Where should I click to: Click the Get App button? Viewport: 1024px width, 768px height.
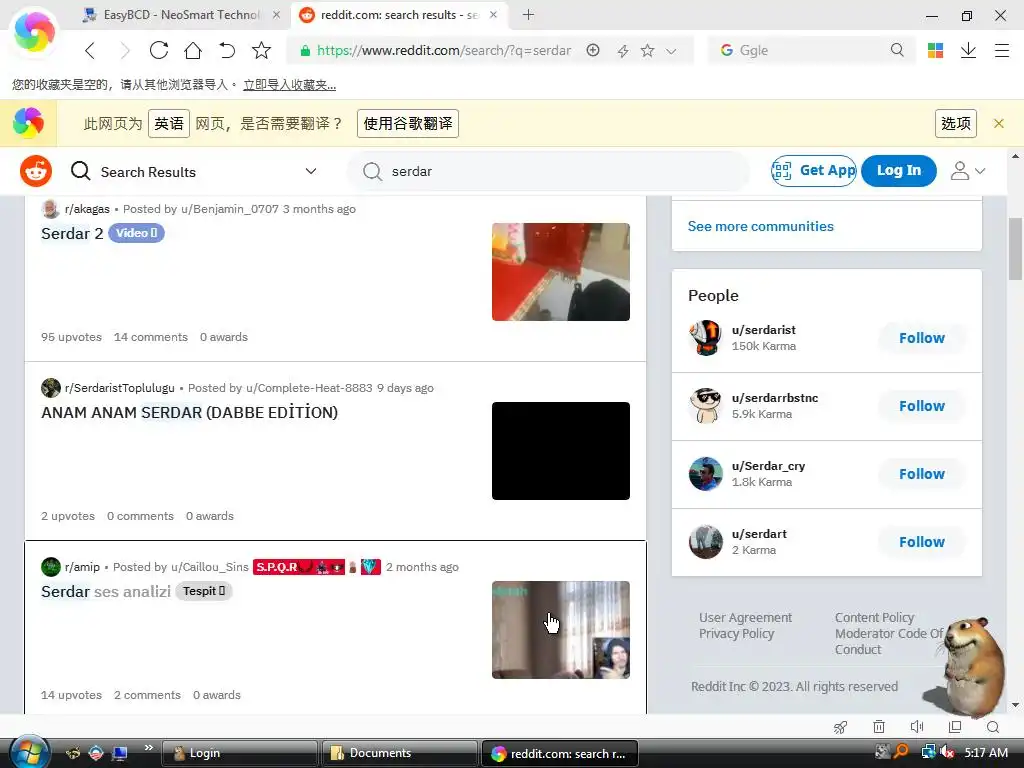(814, 170)
